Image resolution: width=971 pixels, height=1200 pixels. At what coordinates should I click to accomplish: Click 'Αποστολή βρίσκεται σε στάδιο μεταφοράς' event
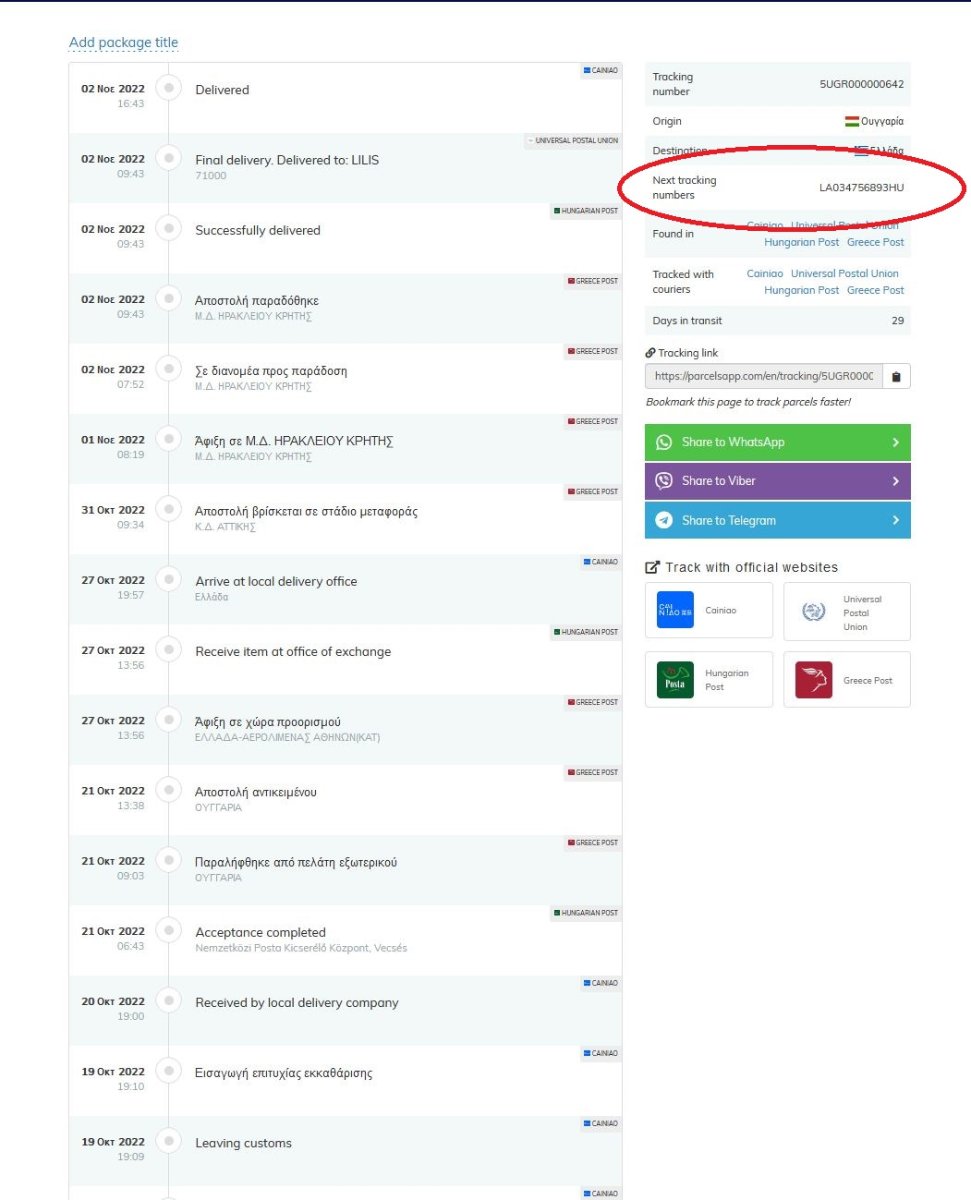306,511
